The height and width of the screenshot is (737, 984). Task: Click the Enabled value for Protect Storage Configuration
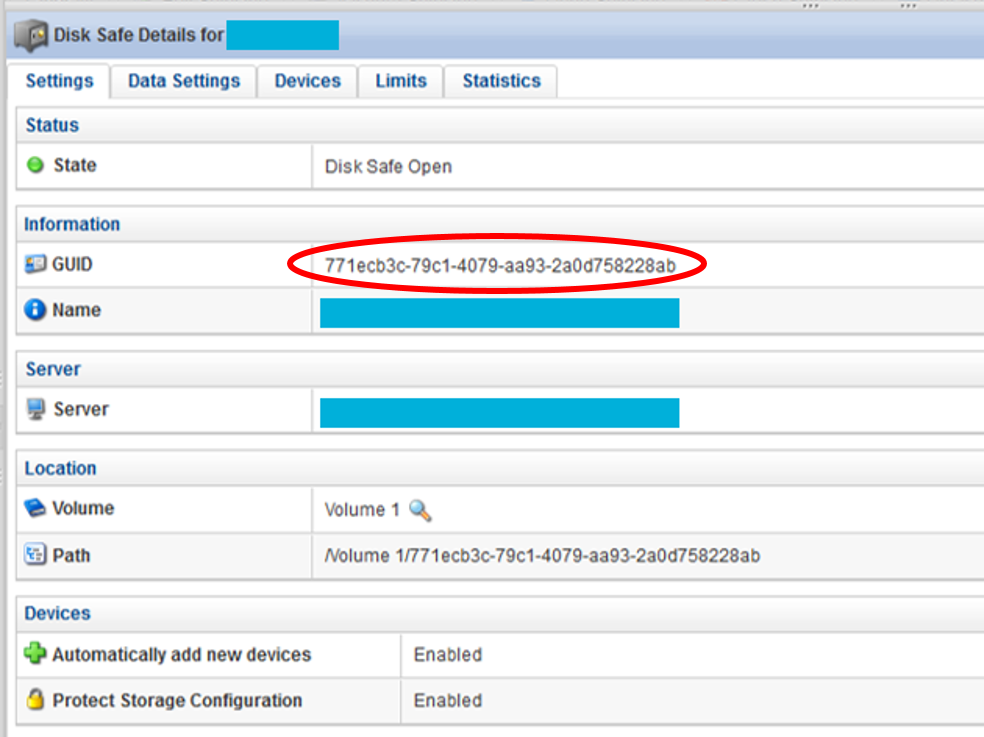(447, 701)
